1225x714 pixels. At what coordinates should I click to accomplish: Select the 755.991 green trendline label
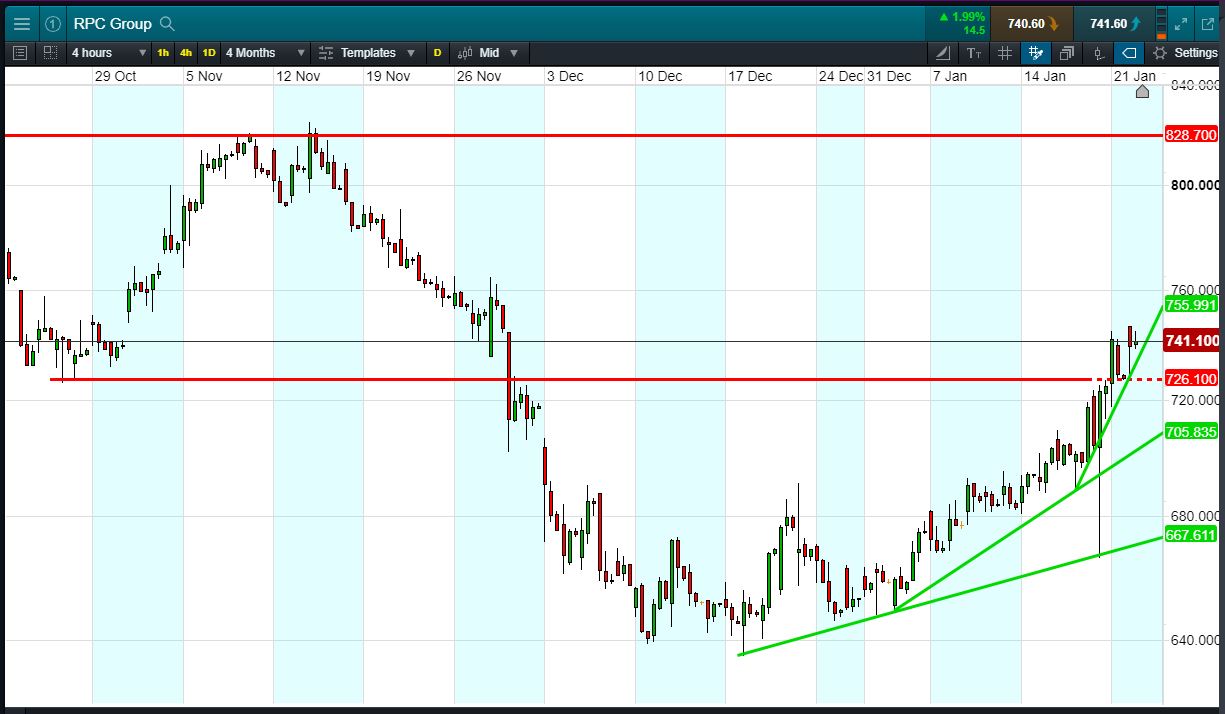[1192, 306]
